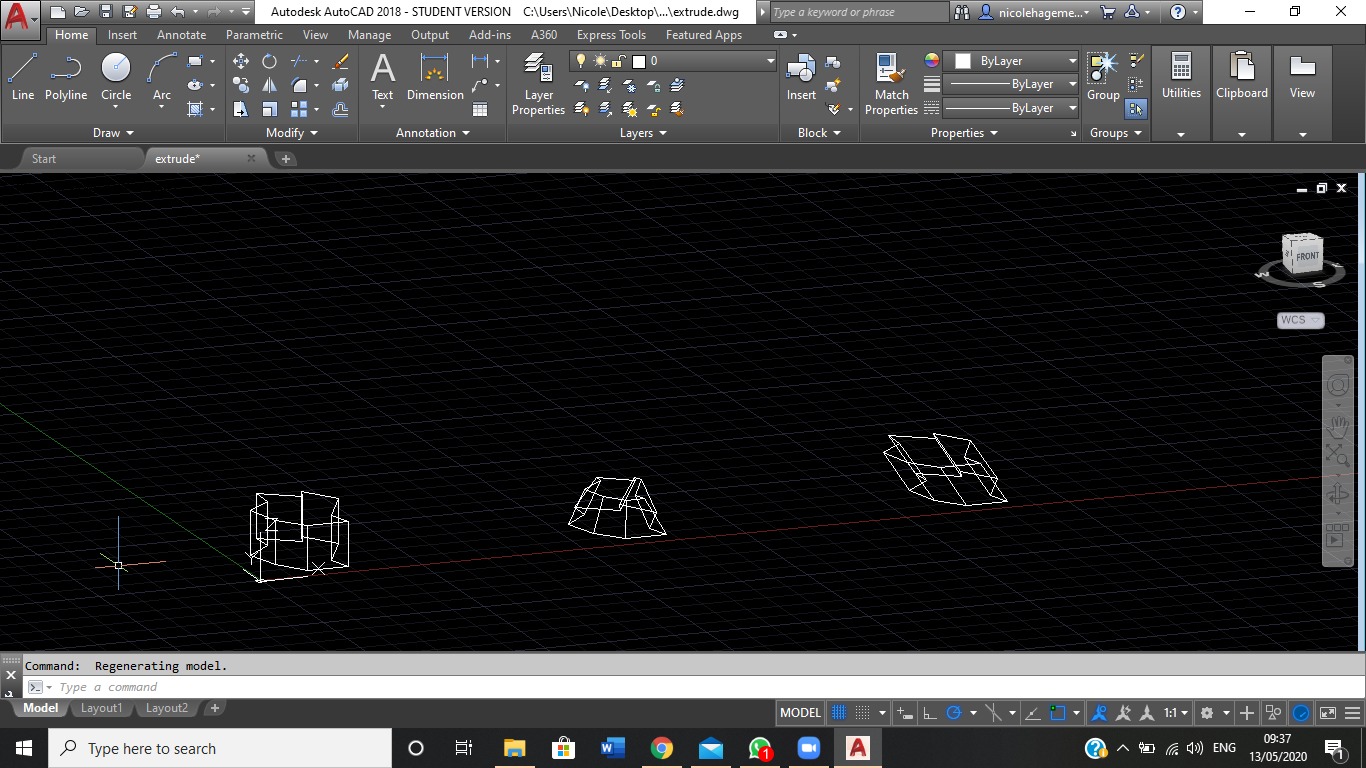This screenshot has width=1366, height=768.
Task: Select the Move tool in Modify panel
Action: (x=240, y=60)
